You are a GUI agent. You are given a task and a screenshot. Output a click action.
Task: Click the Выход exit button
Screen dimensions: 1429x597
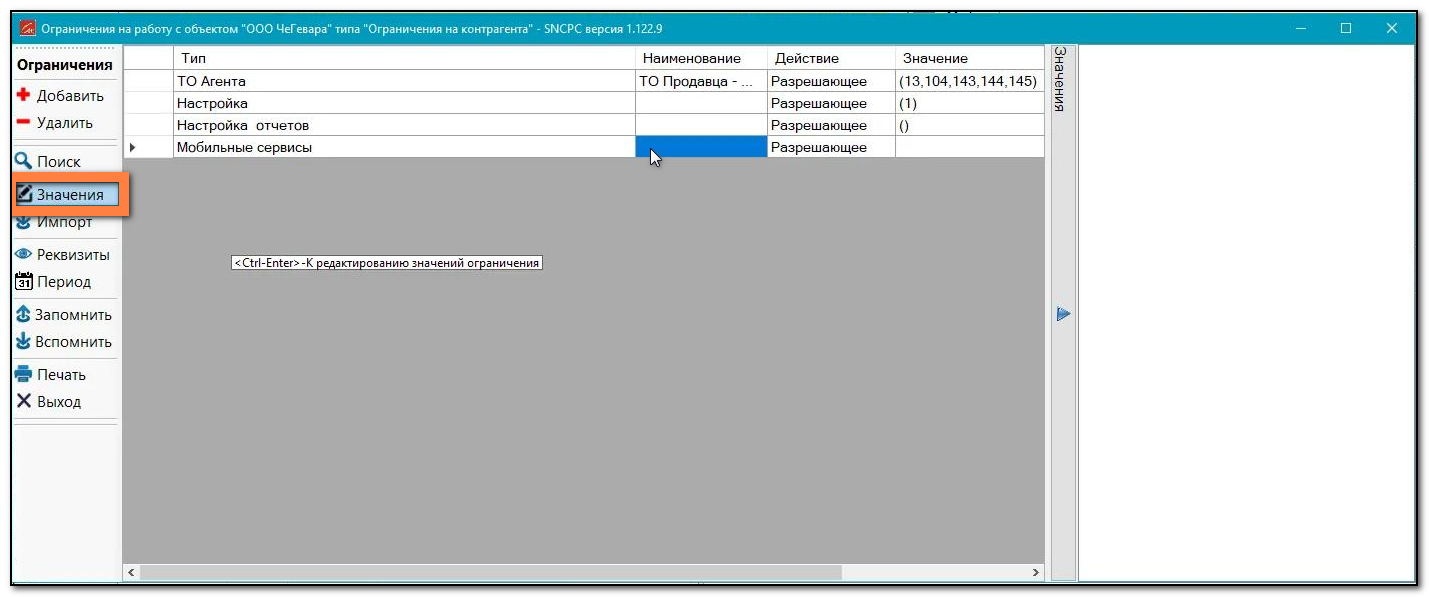tap(49, 402)
